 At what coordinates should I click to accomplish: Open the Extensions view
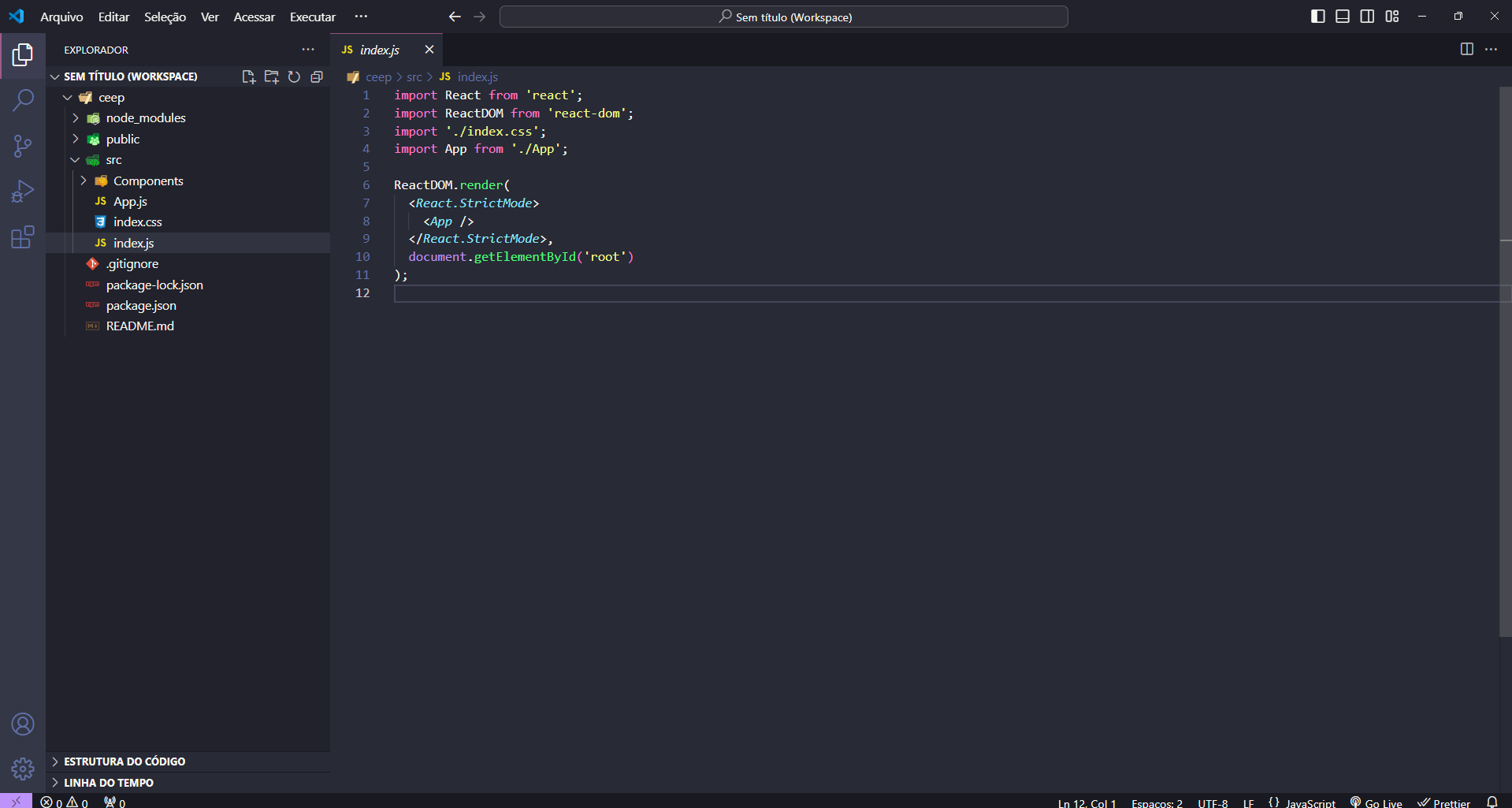pos(23,237)
